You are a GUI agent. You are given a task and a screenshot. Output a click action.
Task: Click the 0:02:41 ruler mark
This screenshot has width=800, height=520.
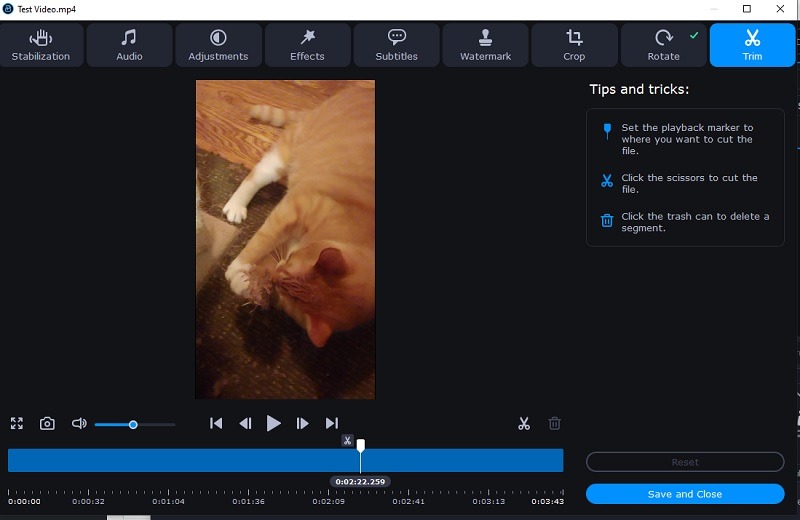pyautogui.click(x=409, y=501)
